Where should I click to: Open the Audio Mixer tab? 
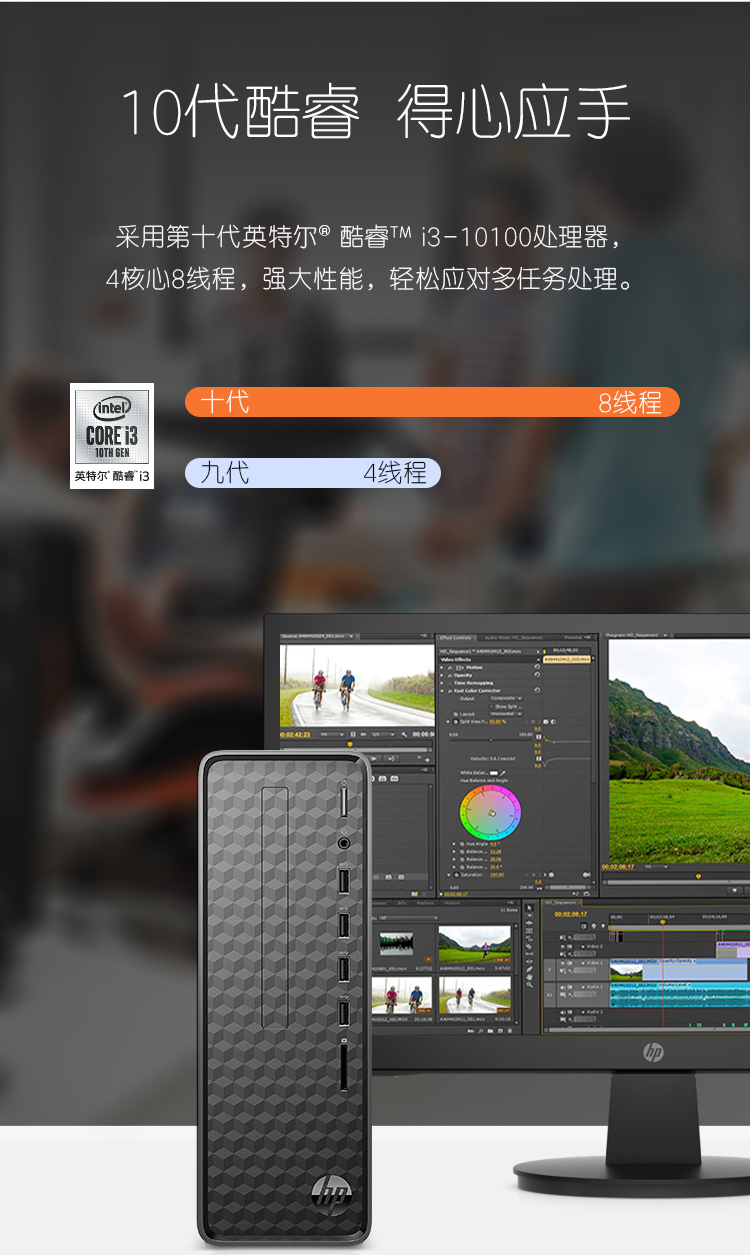[512, 637]
